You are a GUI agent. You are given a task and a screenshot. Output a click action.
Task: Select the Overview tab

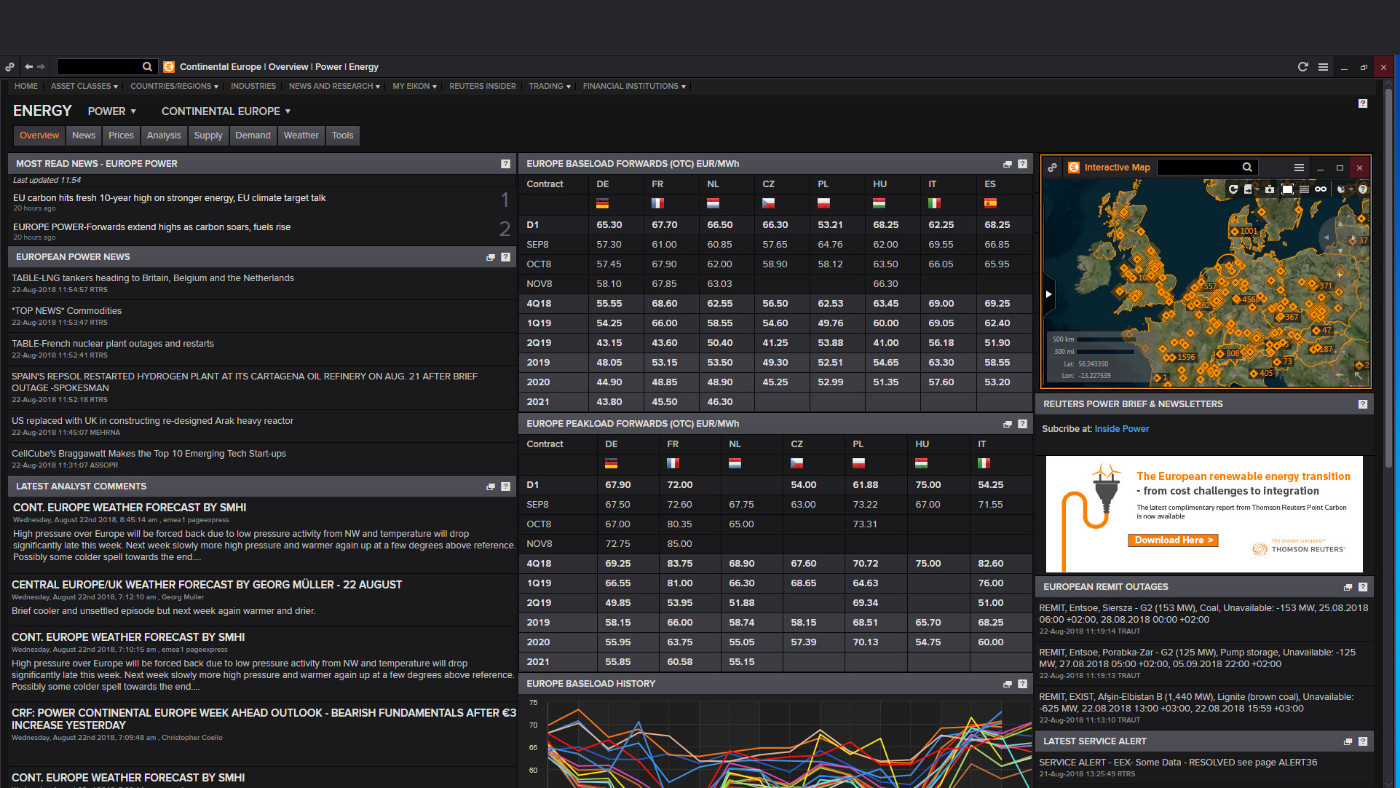coord(40,135)
